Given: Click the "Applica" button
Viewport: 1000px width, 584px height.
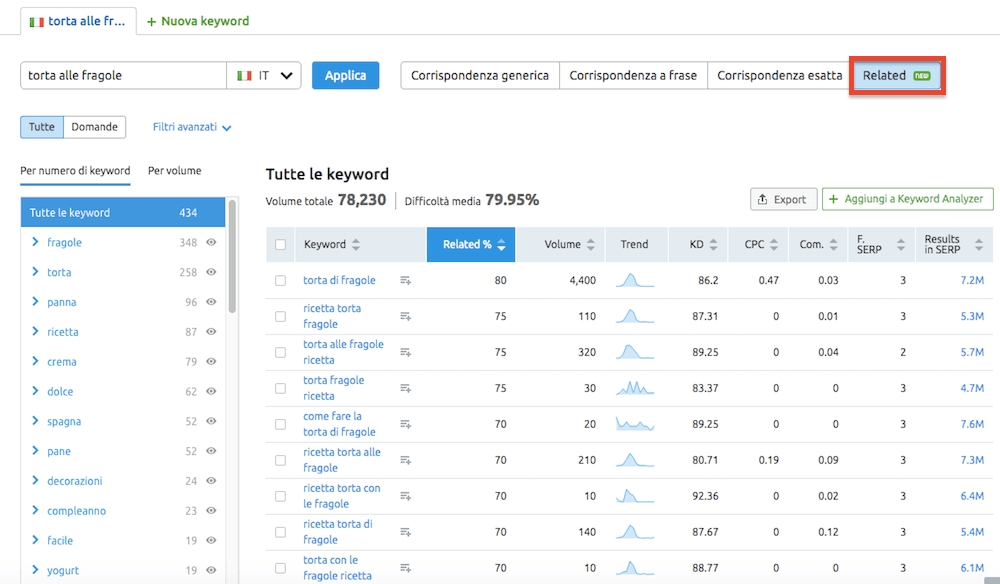Looking at the screenshot, I should coord(345,75).
